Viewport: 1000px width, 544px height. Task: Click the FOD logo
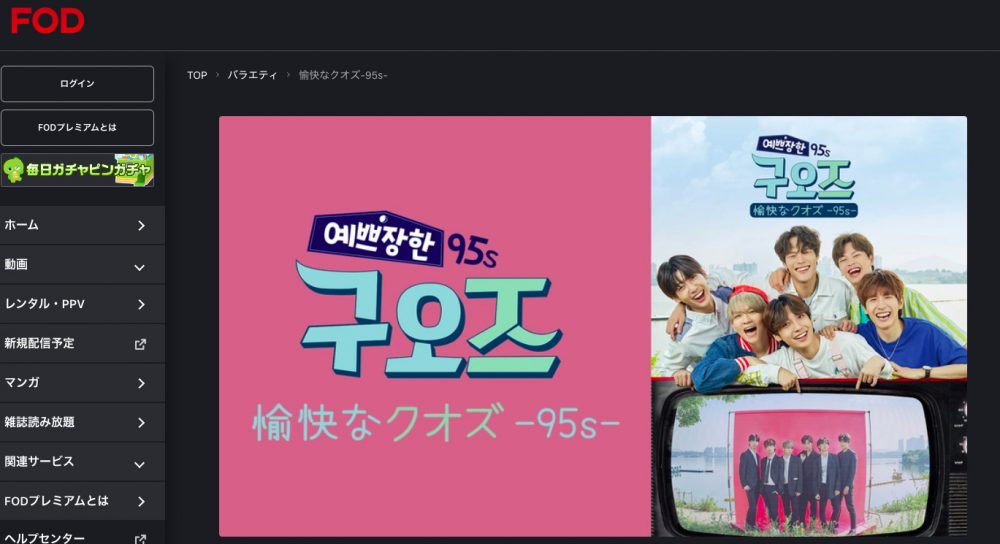tap(47, 20)
